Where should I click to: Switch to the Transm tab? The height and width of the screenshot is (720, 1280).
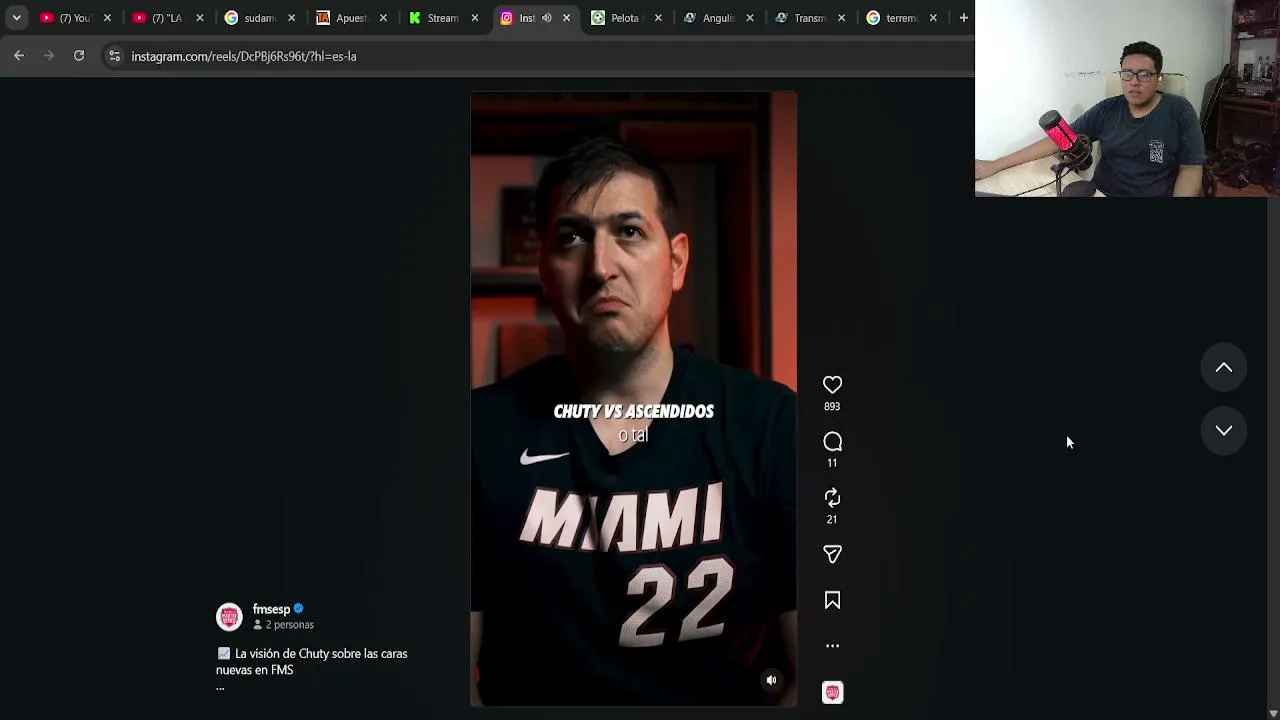[809, 18]
